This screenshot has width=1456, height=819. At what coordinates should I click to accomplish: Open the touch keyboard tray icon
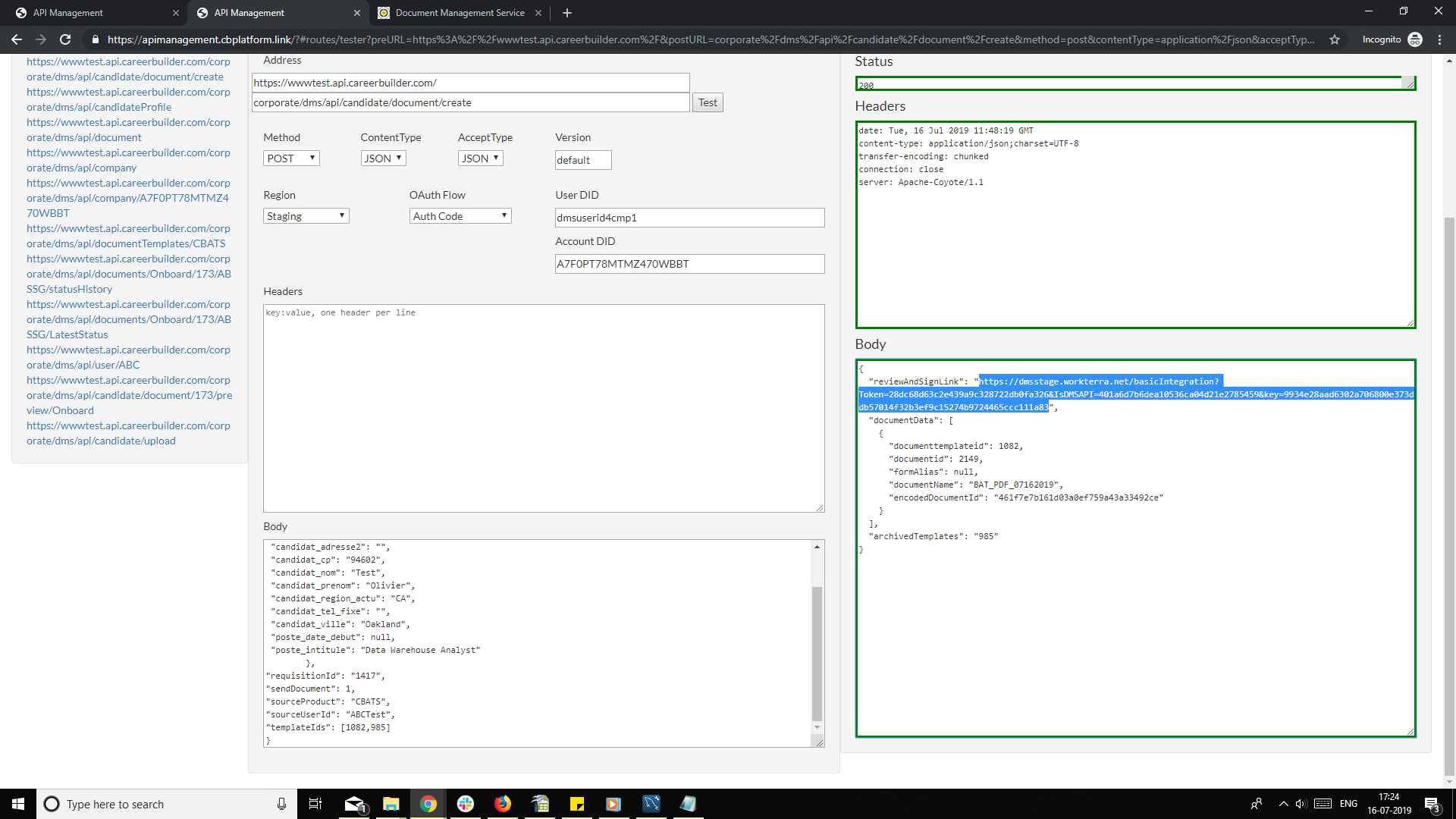pos(1323,804)
